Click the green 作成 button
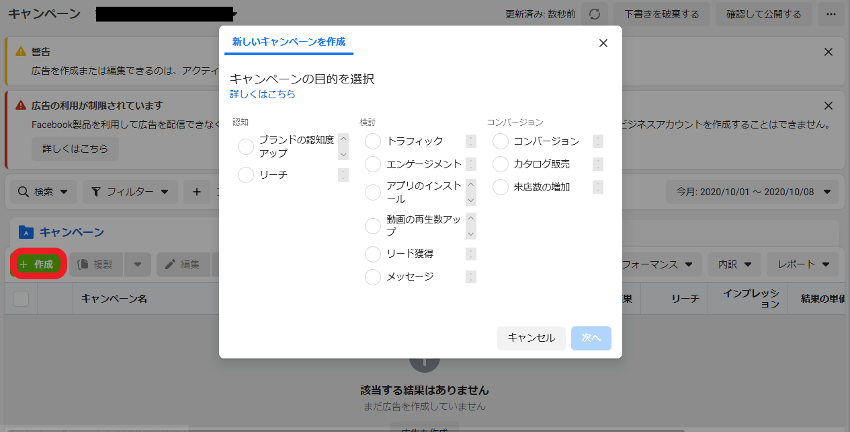 pos(37,264)
